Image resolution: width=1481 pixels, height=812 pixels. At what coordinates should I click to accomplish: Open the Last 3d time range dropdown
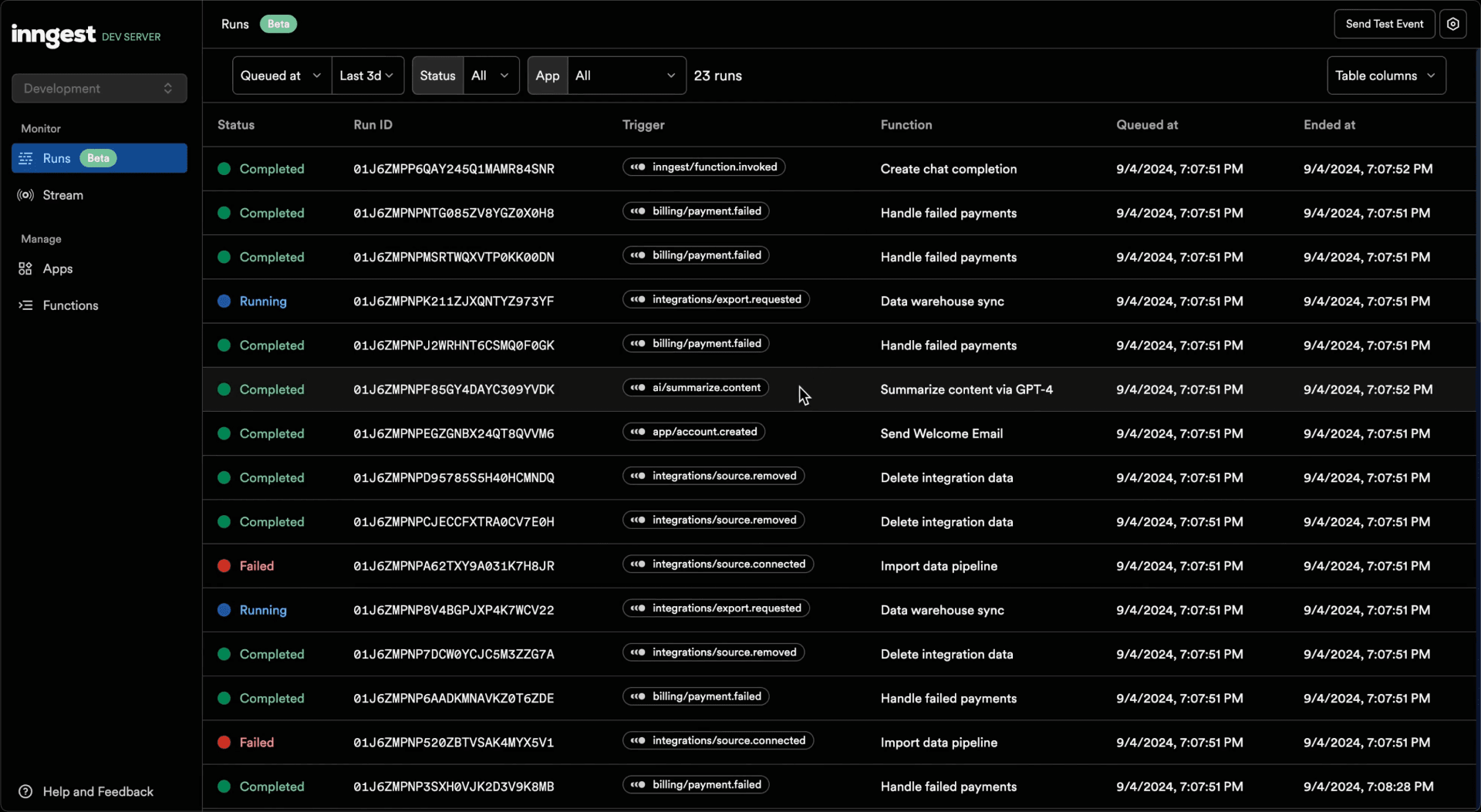click(x=367, y=76)
